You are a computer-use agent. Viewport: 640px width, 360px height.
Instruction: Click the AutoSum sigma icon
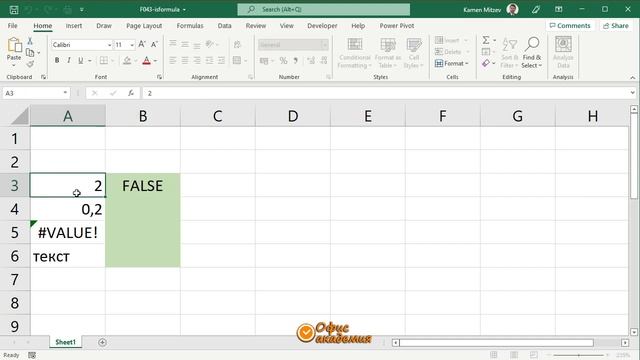point(486,40)
